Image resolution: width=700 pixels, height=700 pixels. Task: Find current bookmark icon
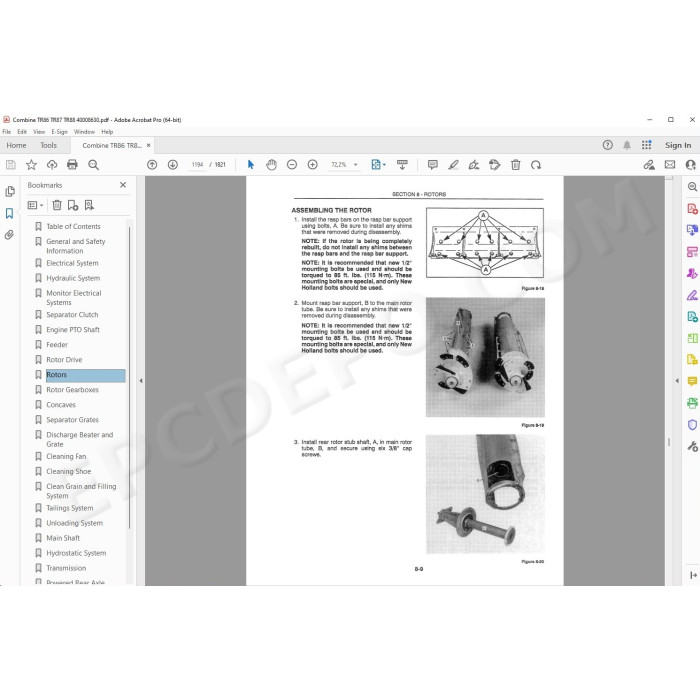tap(89, 205)
